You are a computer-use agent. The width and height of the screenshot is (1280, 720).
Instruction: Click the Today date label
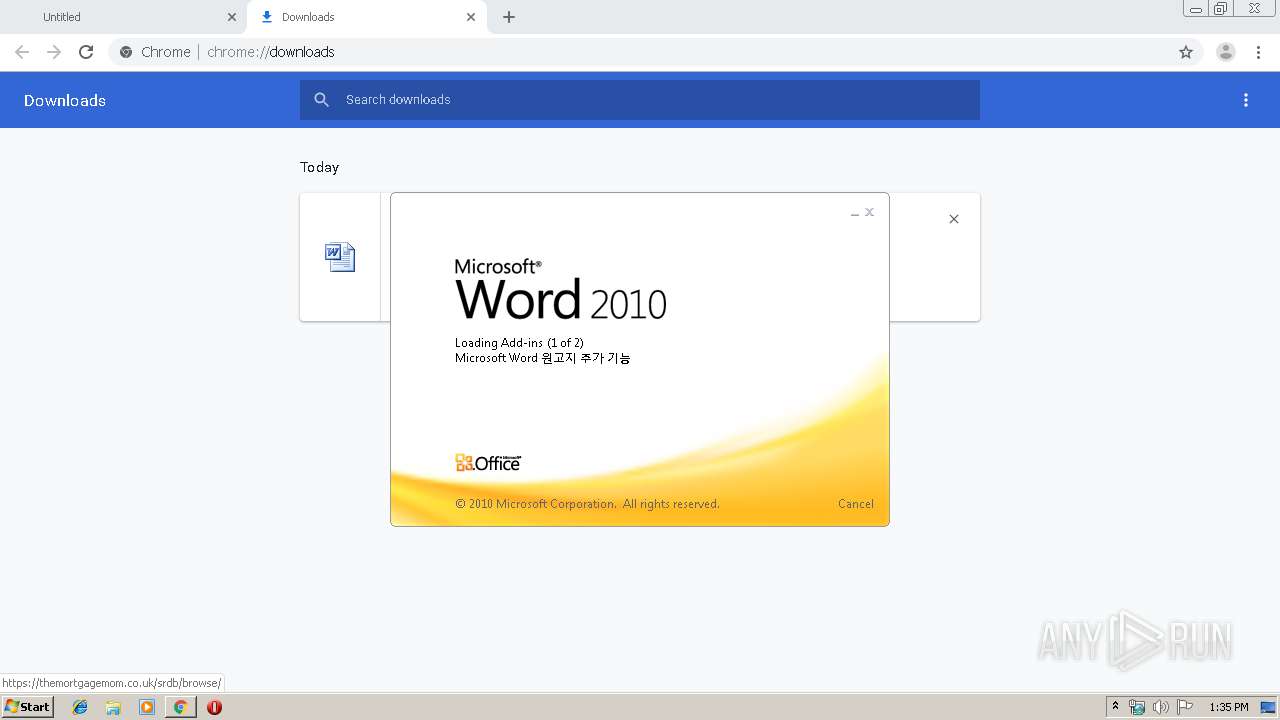click(320, 167)
